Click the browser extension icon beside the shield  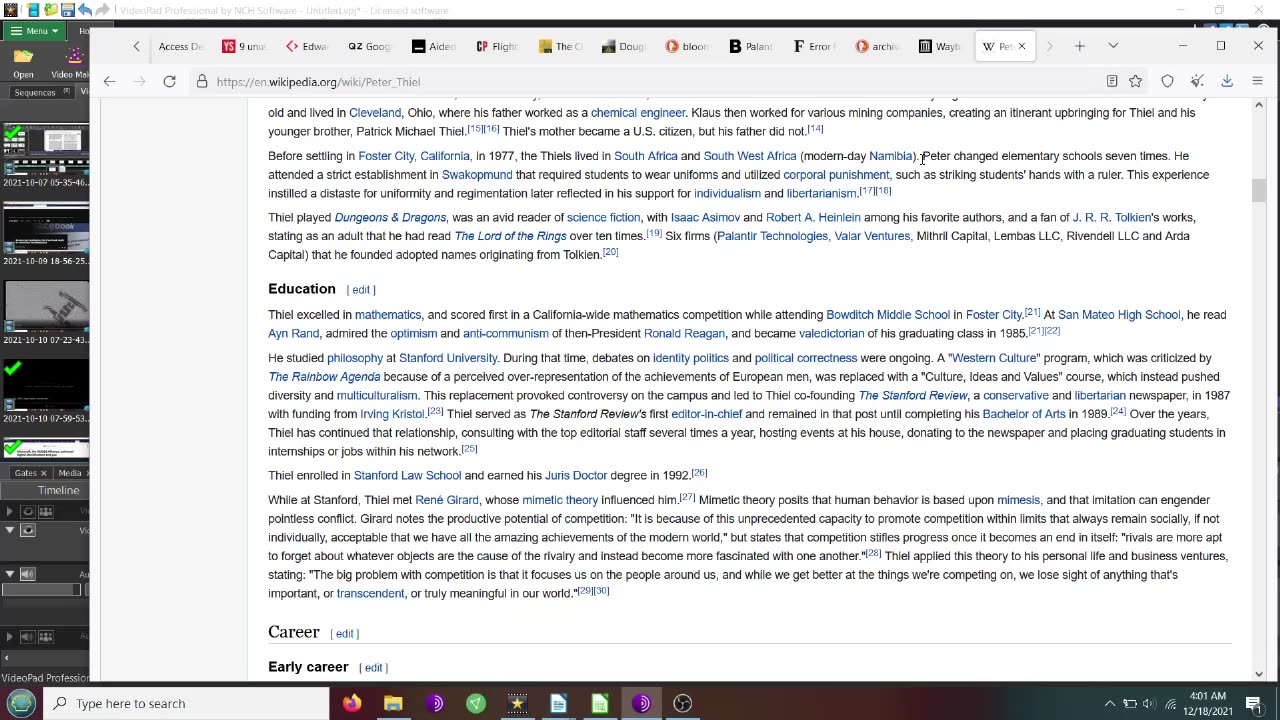pos(1197,82)
